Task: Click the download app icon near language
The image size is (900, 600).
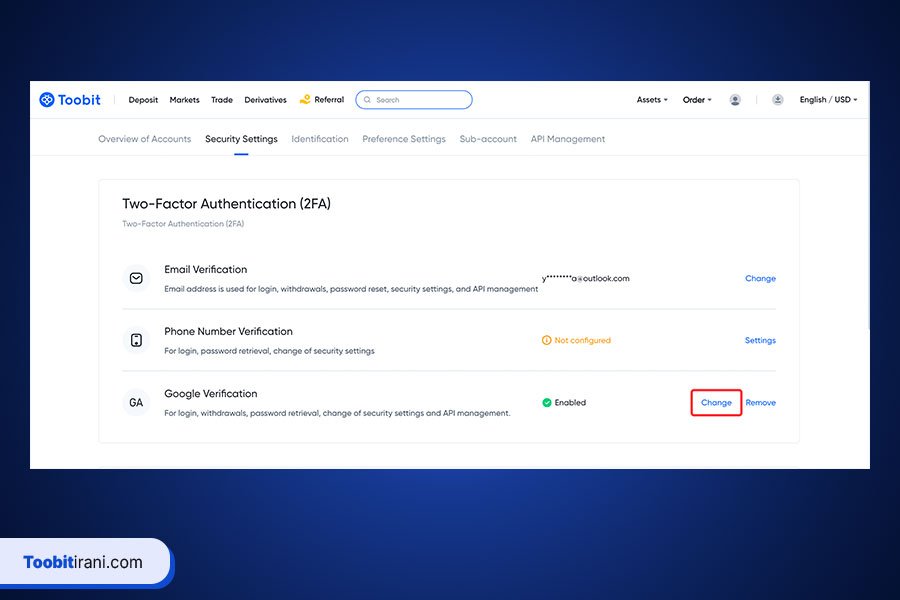Action: [x=777, y=100]
